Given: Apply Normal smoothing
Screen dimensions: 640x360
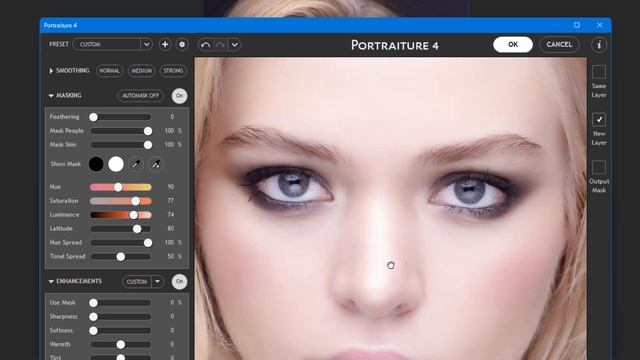Looking at the screenshot, I should 109,71.
